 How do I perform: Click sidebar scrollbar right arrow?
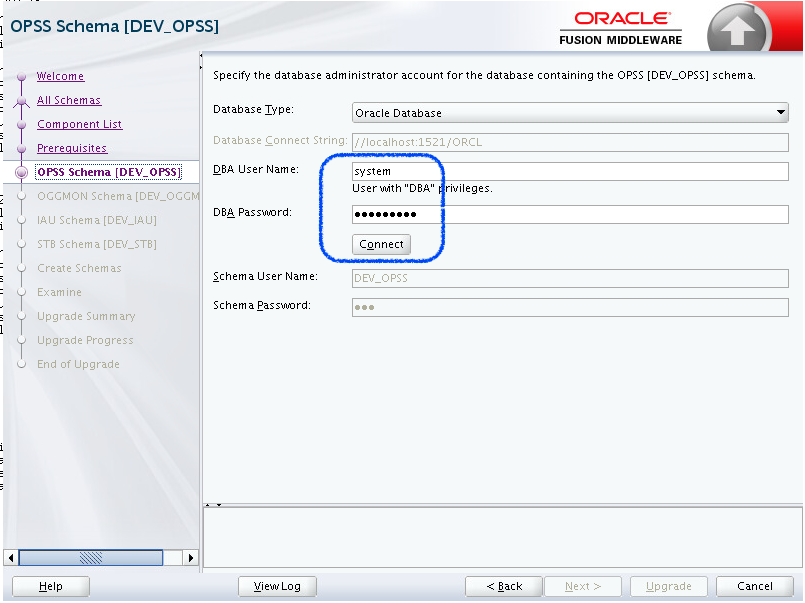click(190, 557)
